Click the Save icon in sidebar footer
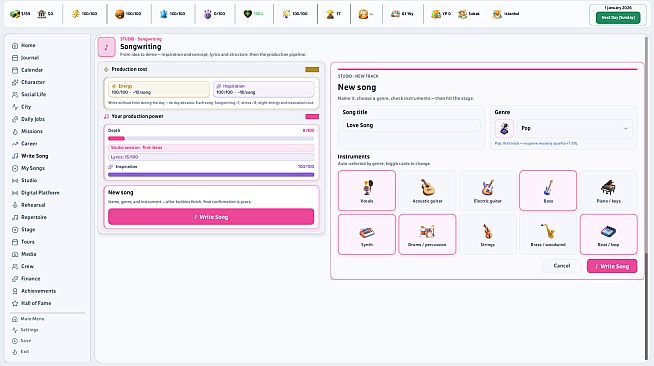 [x=15, y=341]
